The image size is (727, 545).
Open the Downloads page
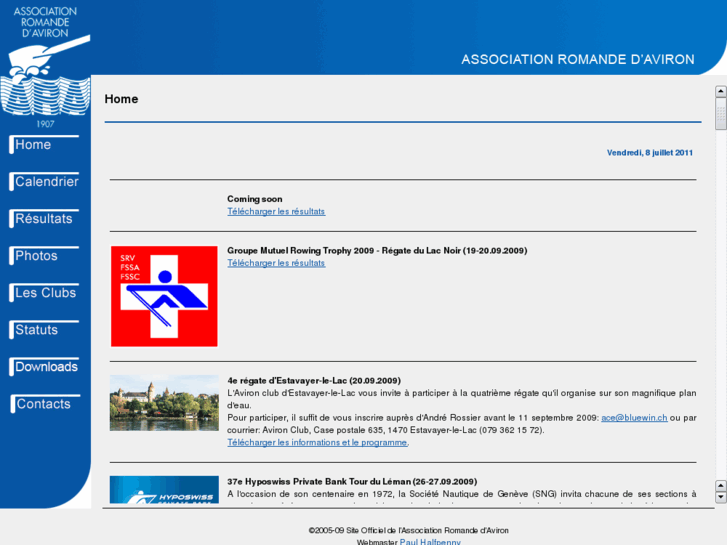click(44, 367)
